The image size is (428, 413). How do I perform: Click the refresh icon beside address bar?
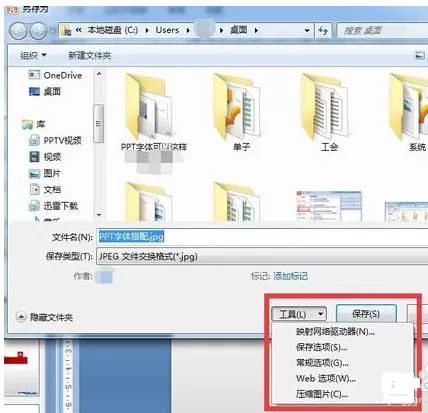(x=323, y=30)
